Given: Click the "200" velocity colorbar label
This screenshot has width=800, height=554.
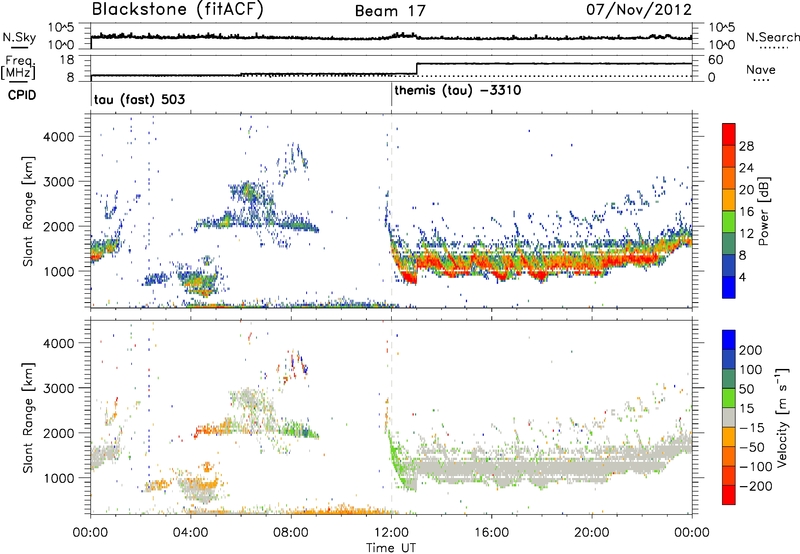Looking at the screenshot, I should 751,350.
